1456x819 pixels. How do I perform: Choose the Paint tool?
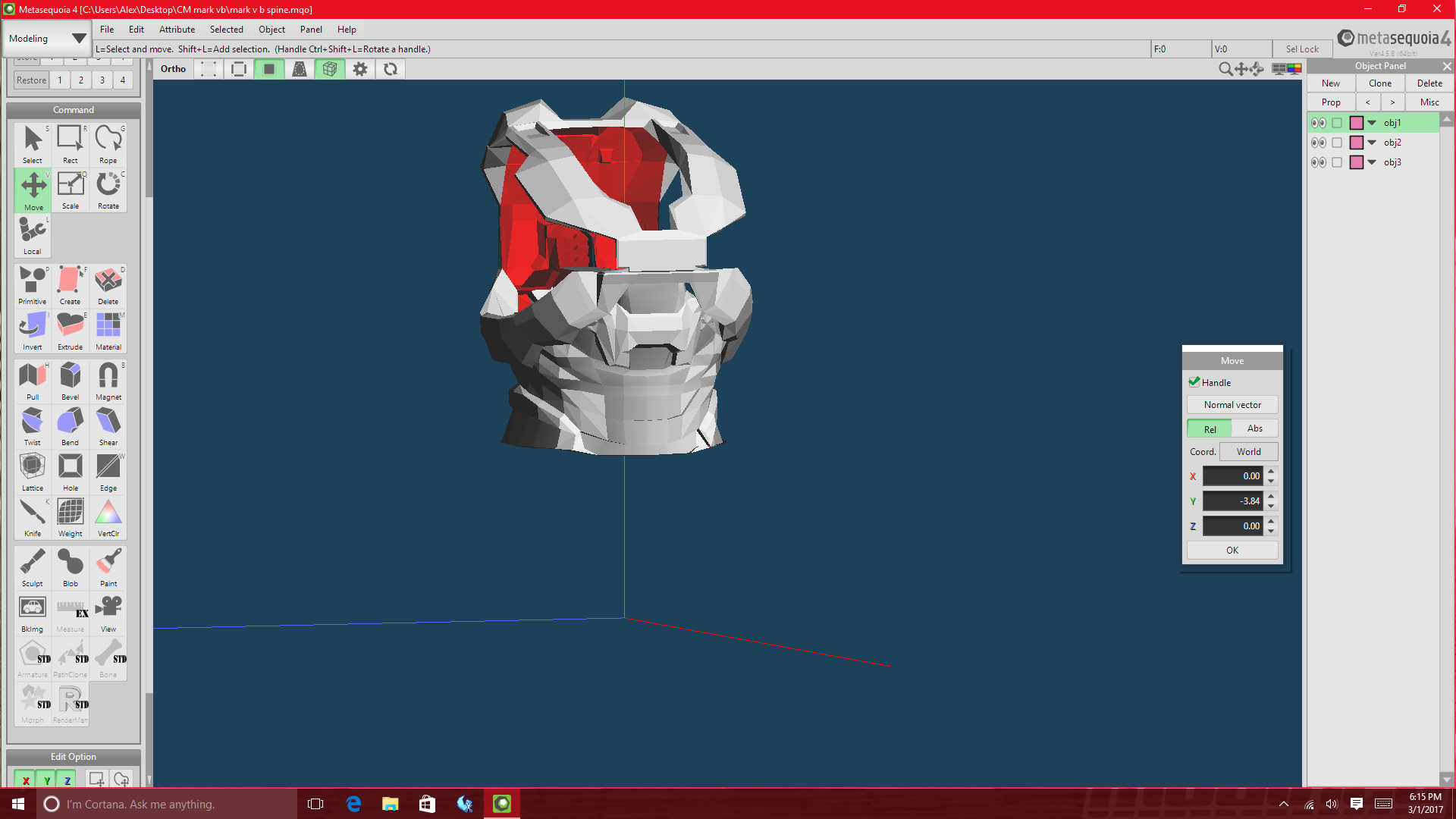(x=108, y=567)
